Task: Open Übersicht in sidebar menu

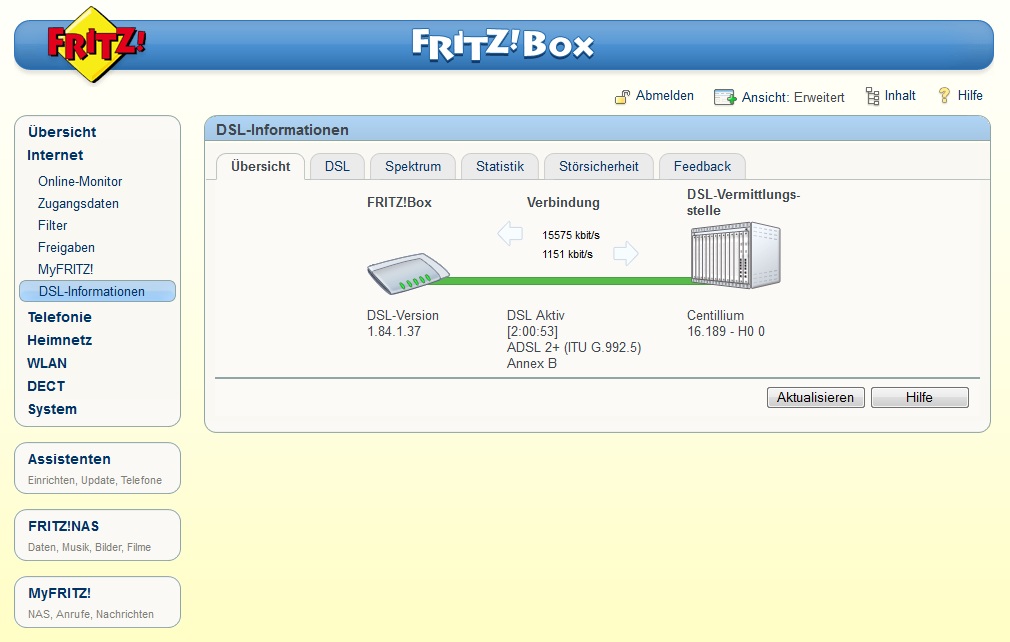Action: coord(62,132)
